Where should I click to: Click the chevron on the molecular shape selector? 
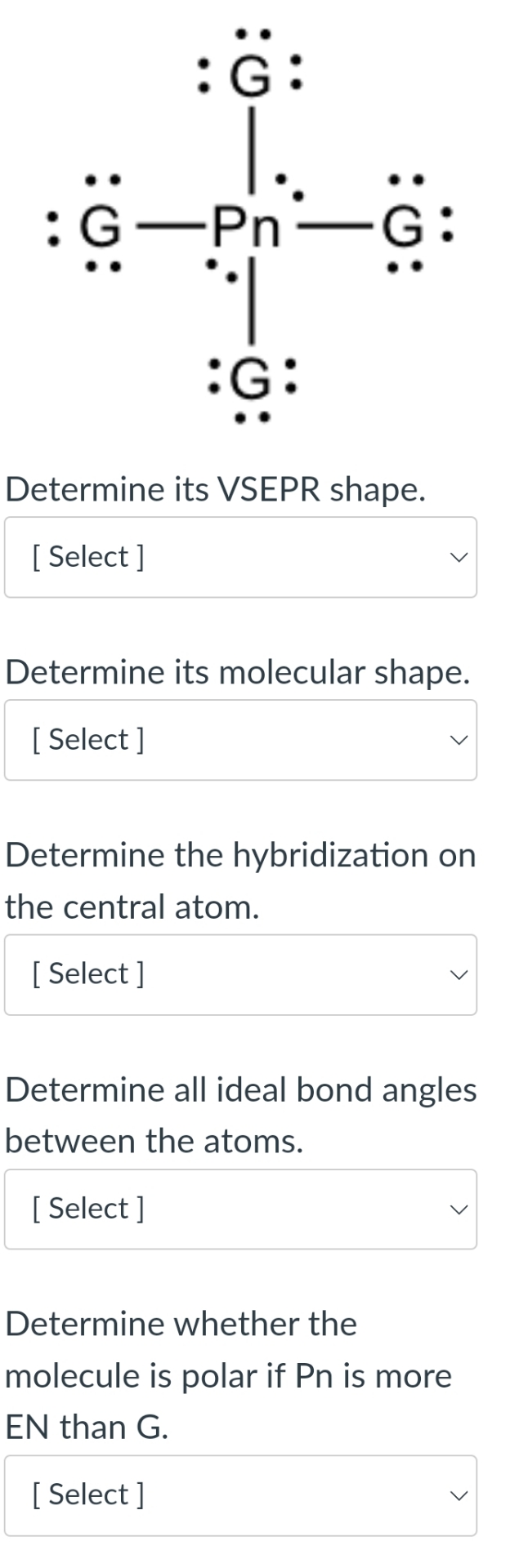click(460, 739)
